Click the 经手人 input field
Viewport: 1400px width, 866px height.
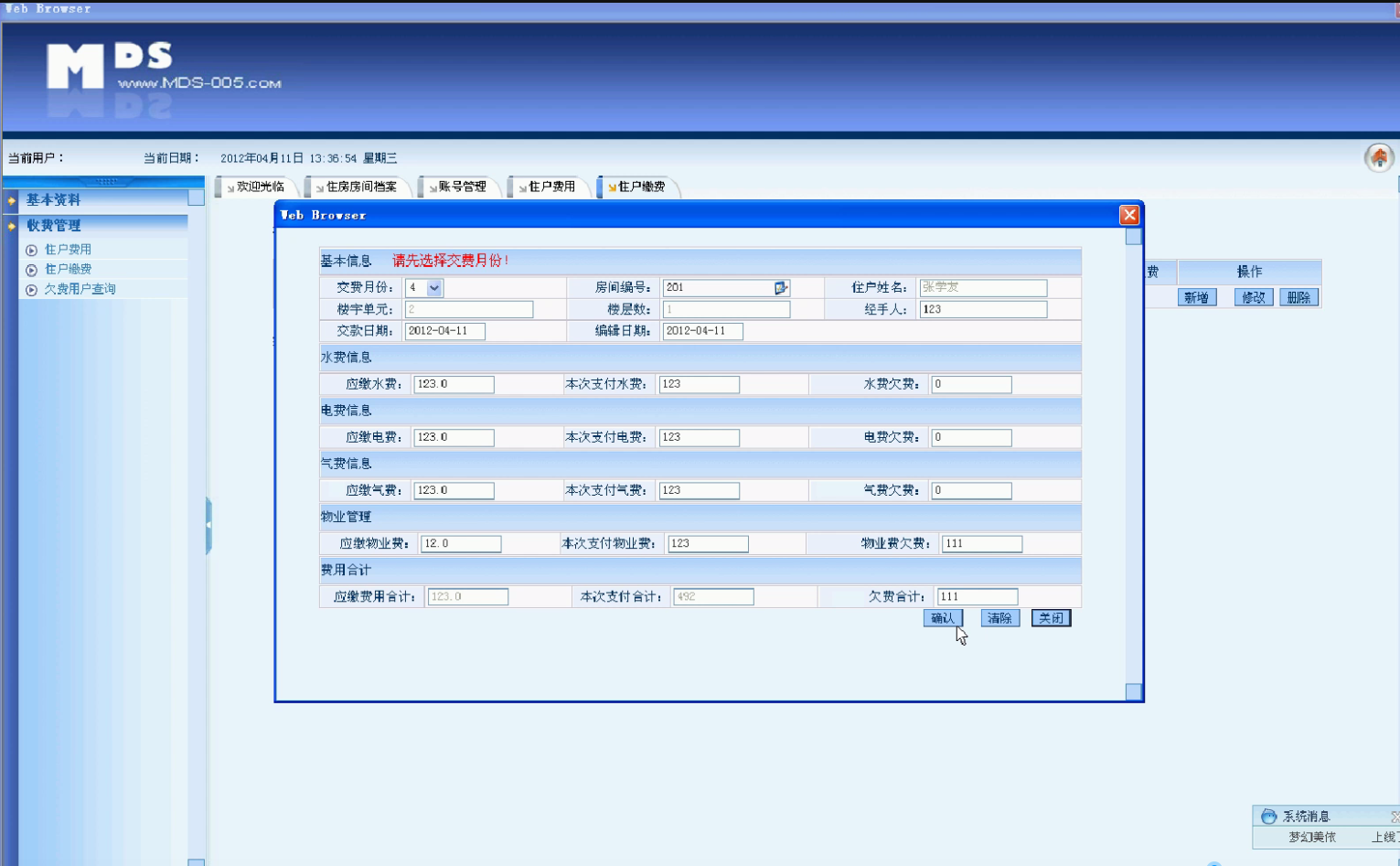click(x=983, y=309)
